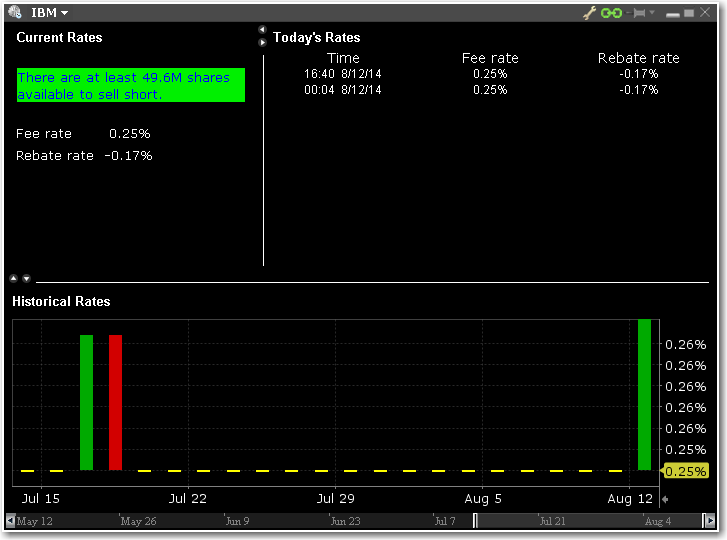Viewport: 727px width, 540px height.
Task: Click the timeline range left handle
Action: click(475, 521)
